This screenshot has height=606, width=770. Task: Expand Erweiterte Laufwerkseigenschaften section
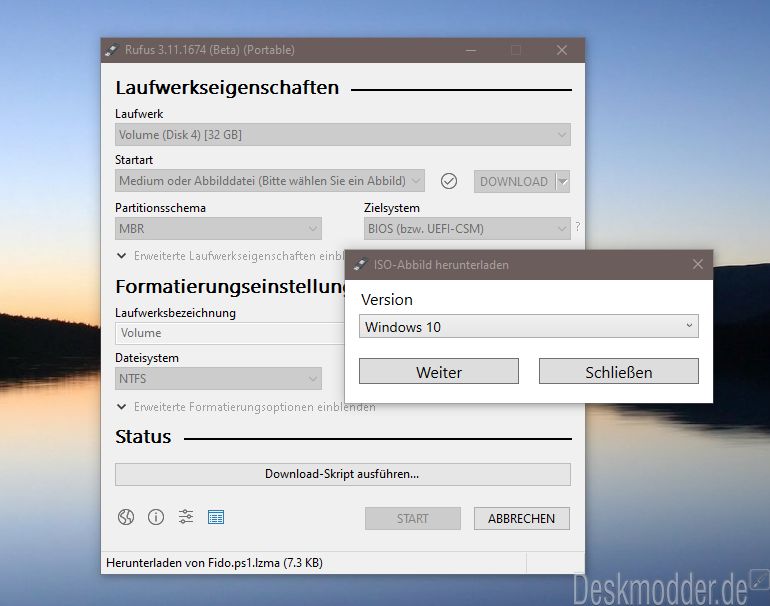click(231, 256)
